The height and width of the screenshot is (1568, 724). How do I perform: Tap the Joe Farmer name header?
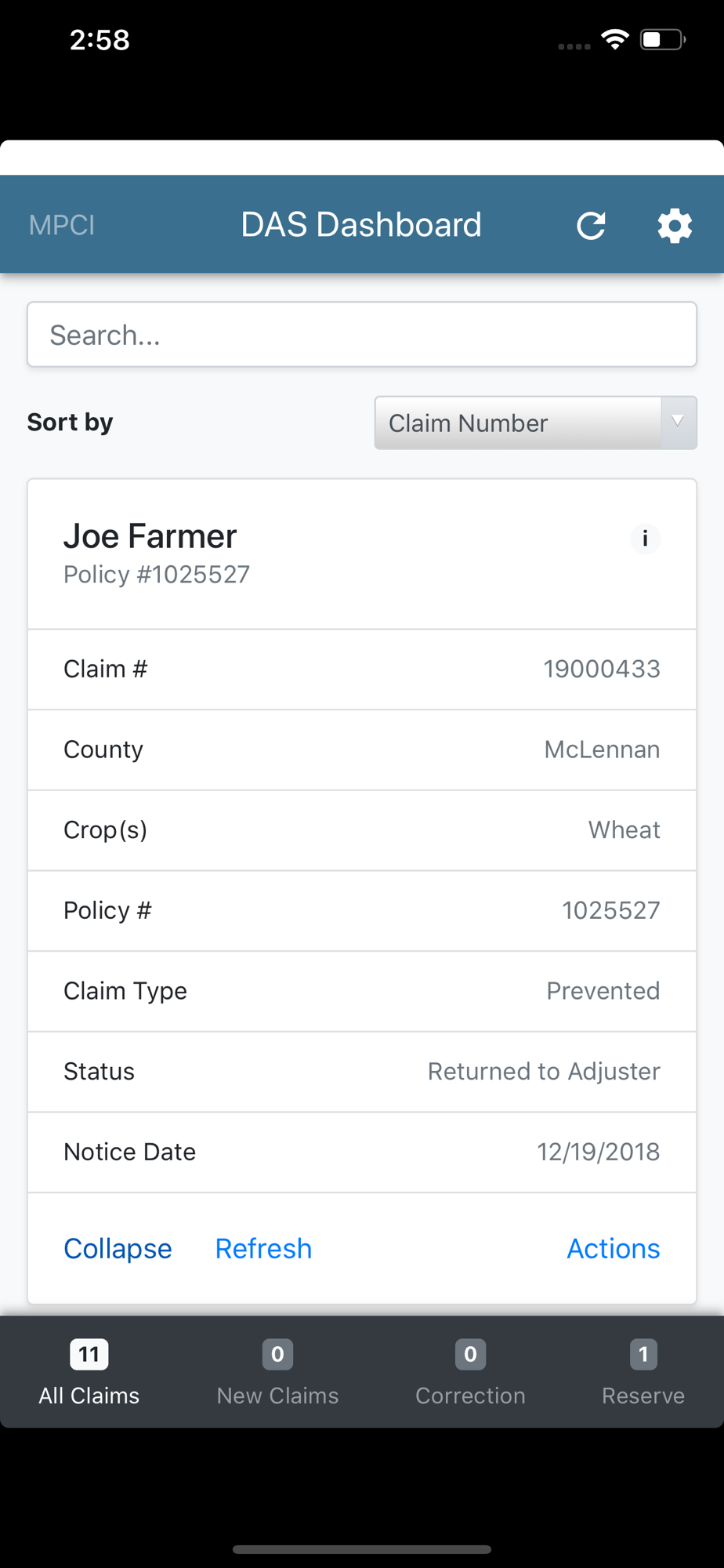pos(150,536)
